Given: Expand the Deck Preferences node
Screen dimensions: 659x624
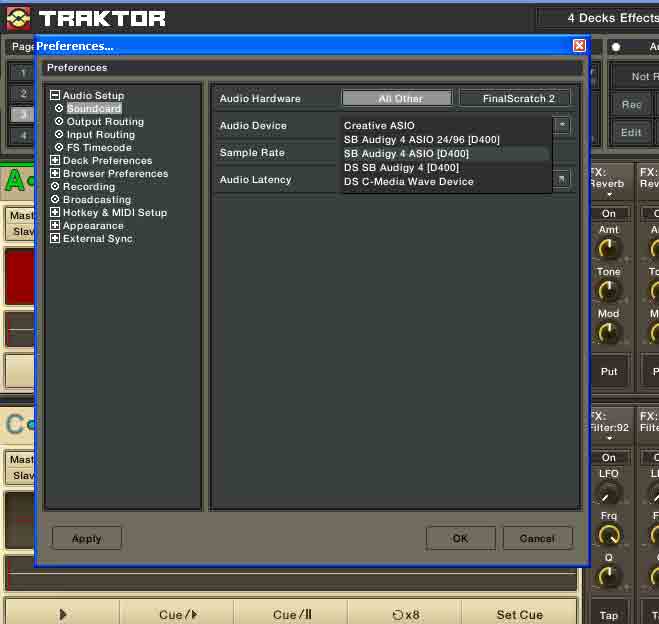Looking at the screenshot, I should coord(55,160).
